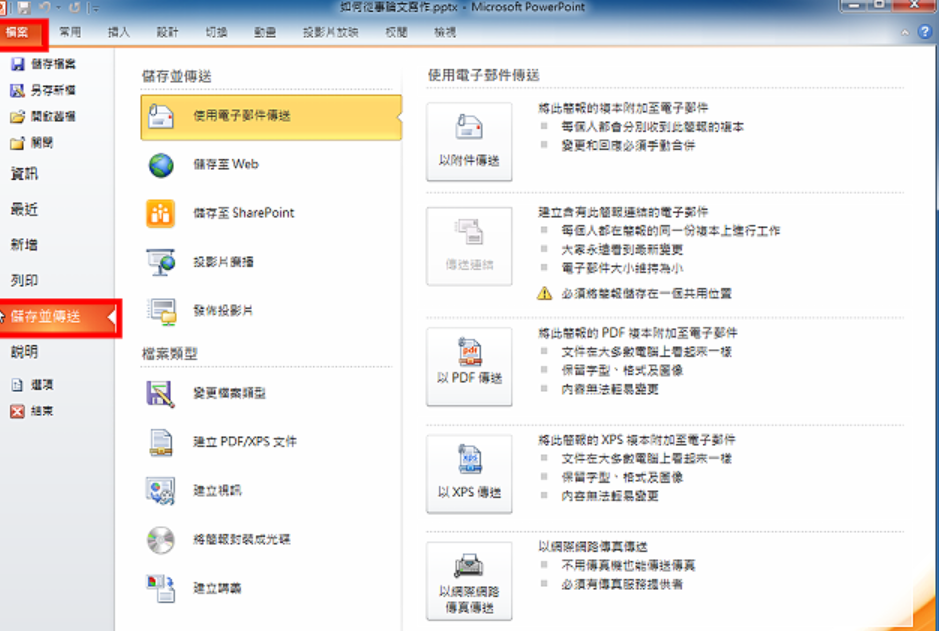Screen dimensions: 939x631
Task: Select 將簡報封裝成光碟 CD option
Action: [x=271, y=539]
